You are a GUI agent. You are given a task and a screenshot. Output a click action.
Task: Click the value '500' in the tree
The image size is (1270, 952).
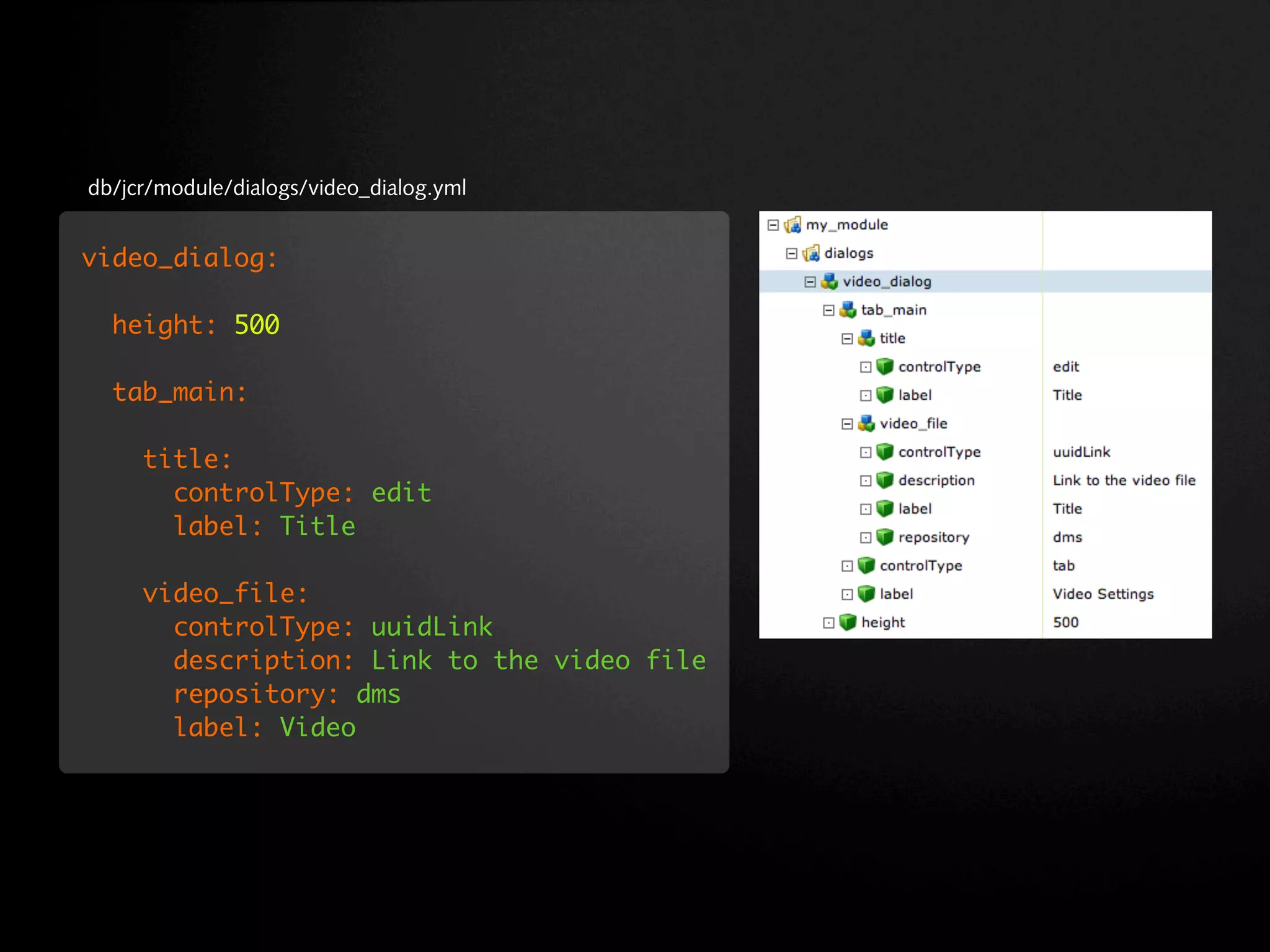[x=1065, y=622]
